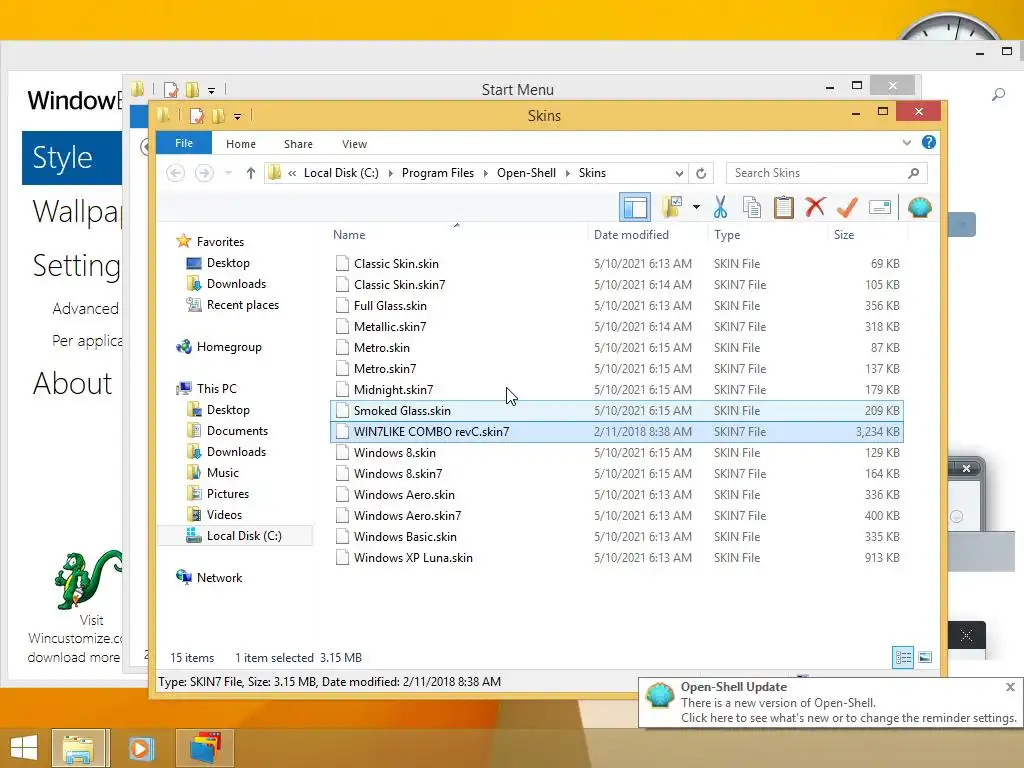Sort files by Size column header
Image resolution: width=1024 pixels, height=768 pixels.
click(x=844, y=234)
